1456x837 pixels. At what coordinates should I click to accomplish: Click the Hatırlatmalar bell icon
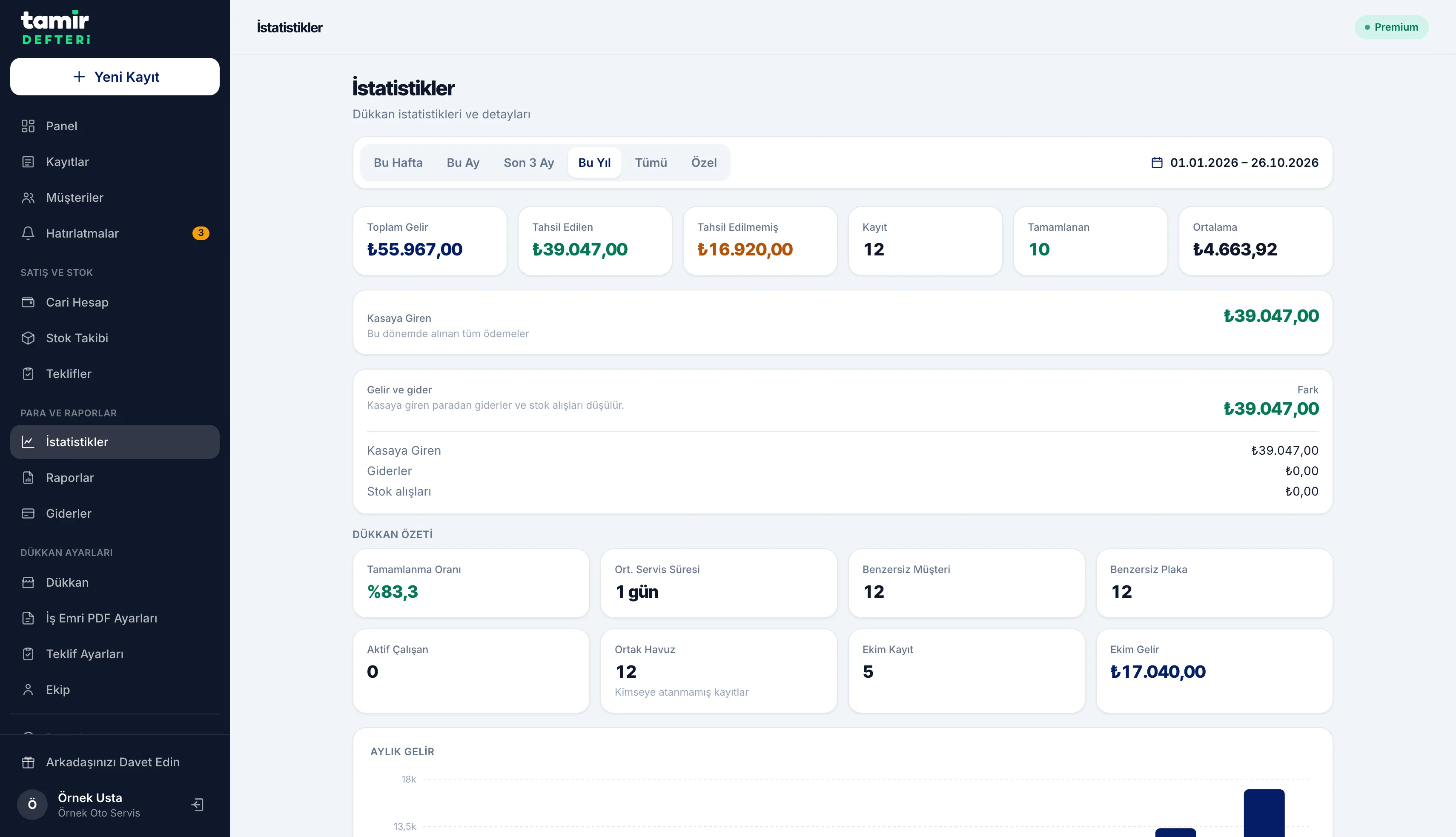(28, 233)
